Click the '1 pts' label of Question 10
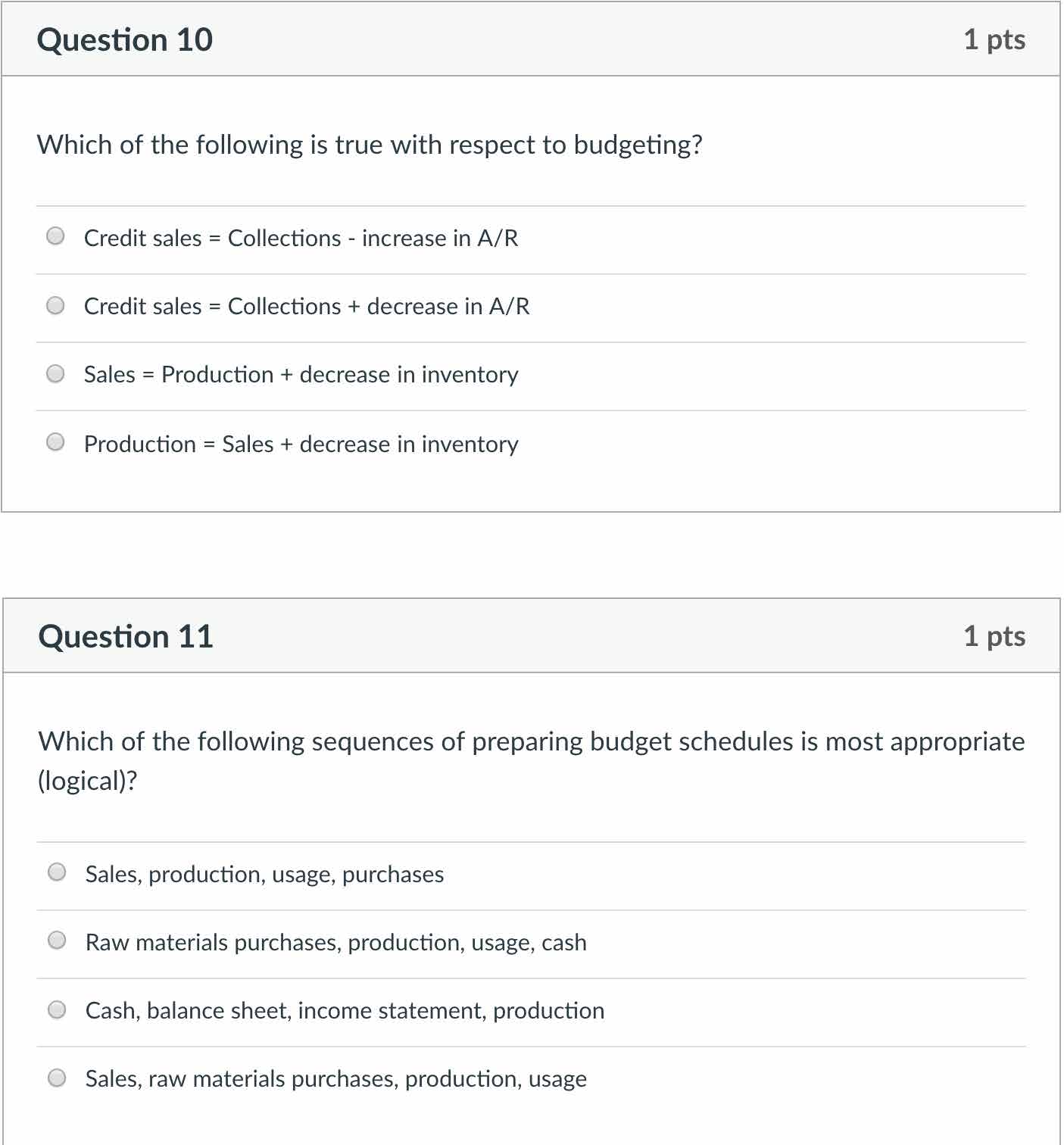Viewport: 1064px width, 1145px height. (994, 39)
